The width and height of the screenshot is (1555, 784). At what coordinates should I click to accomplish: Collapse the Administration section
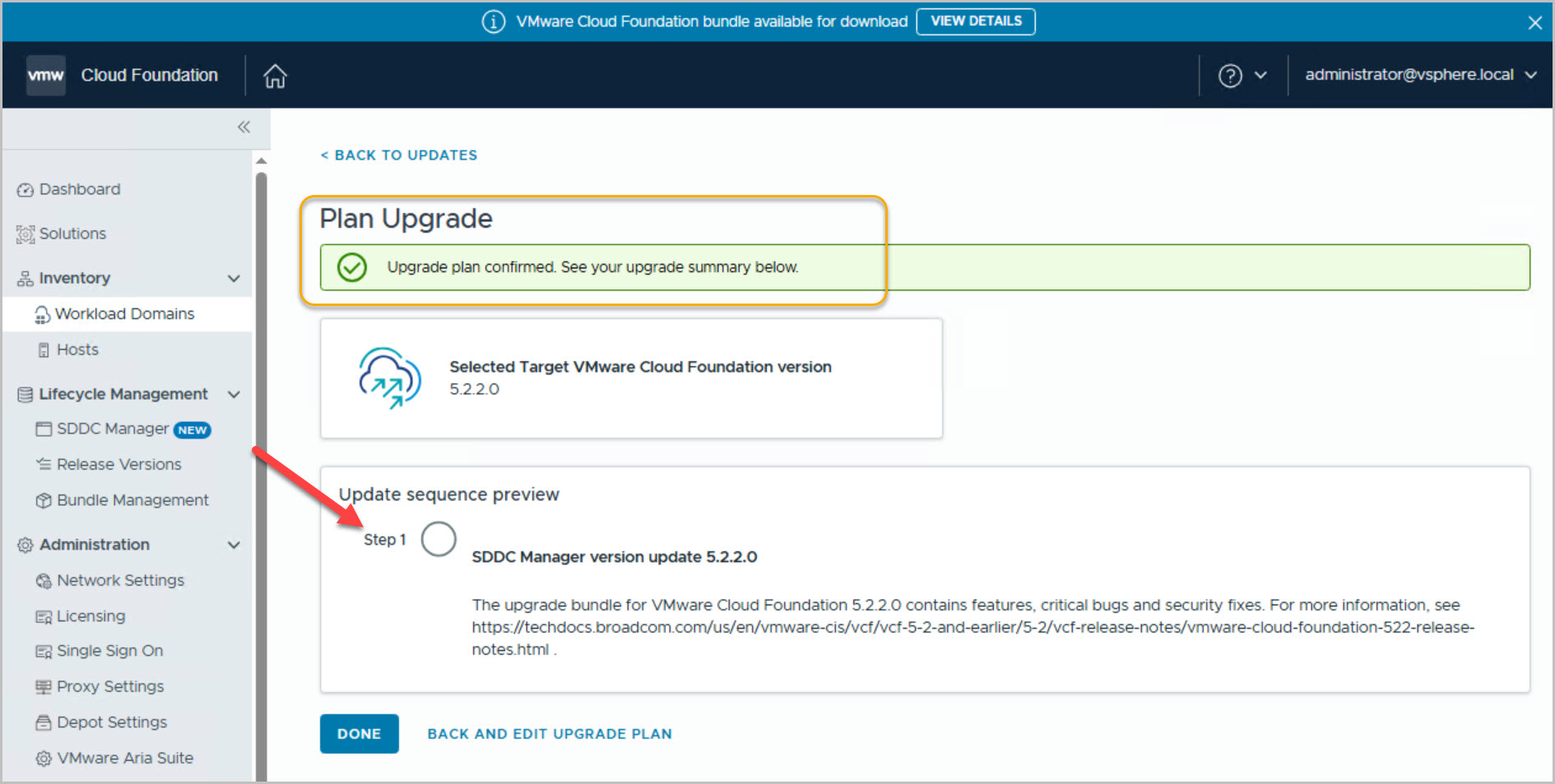click(234, 545)
